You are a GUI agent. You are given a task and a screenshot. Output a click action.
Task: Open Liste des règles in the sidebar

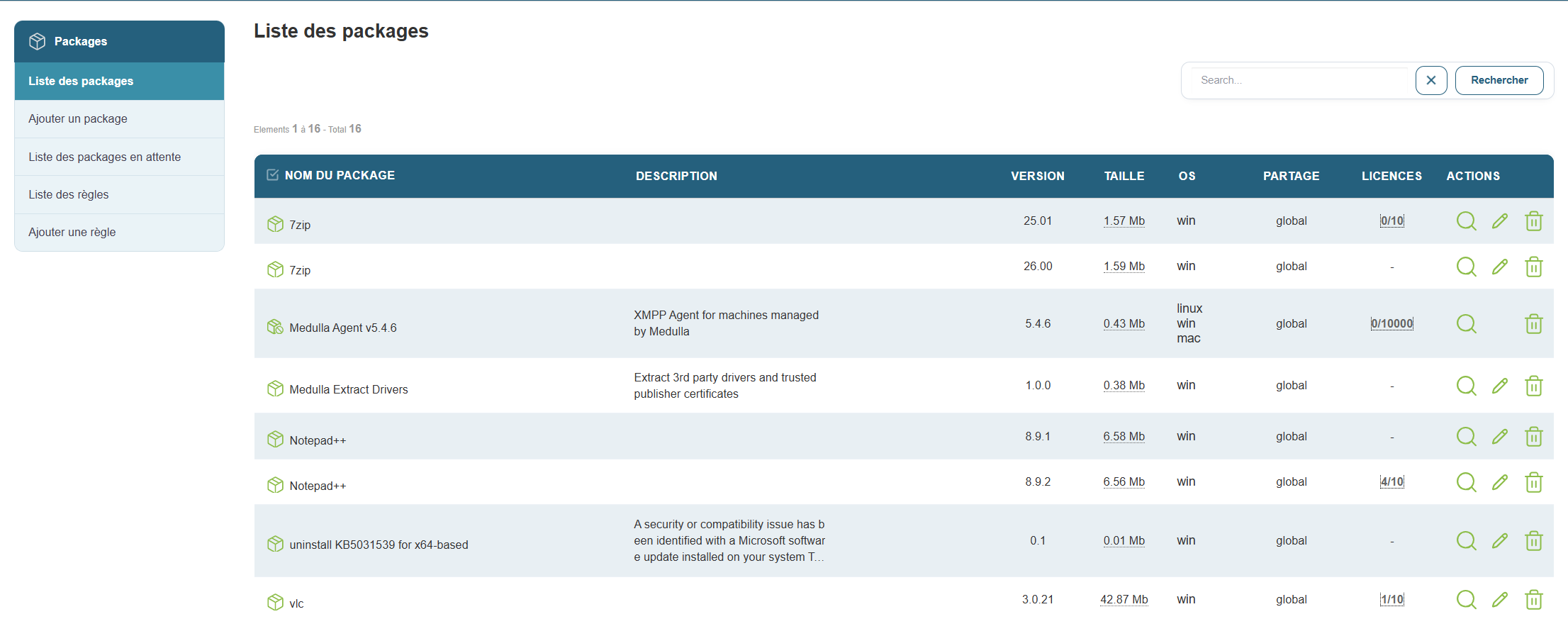click(x=69, y=194)
